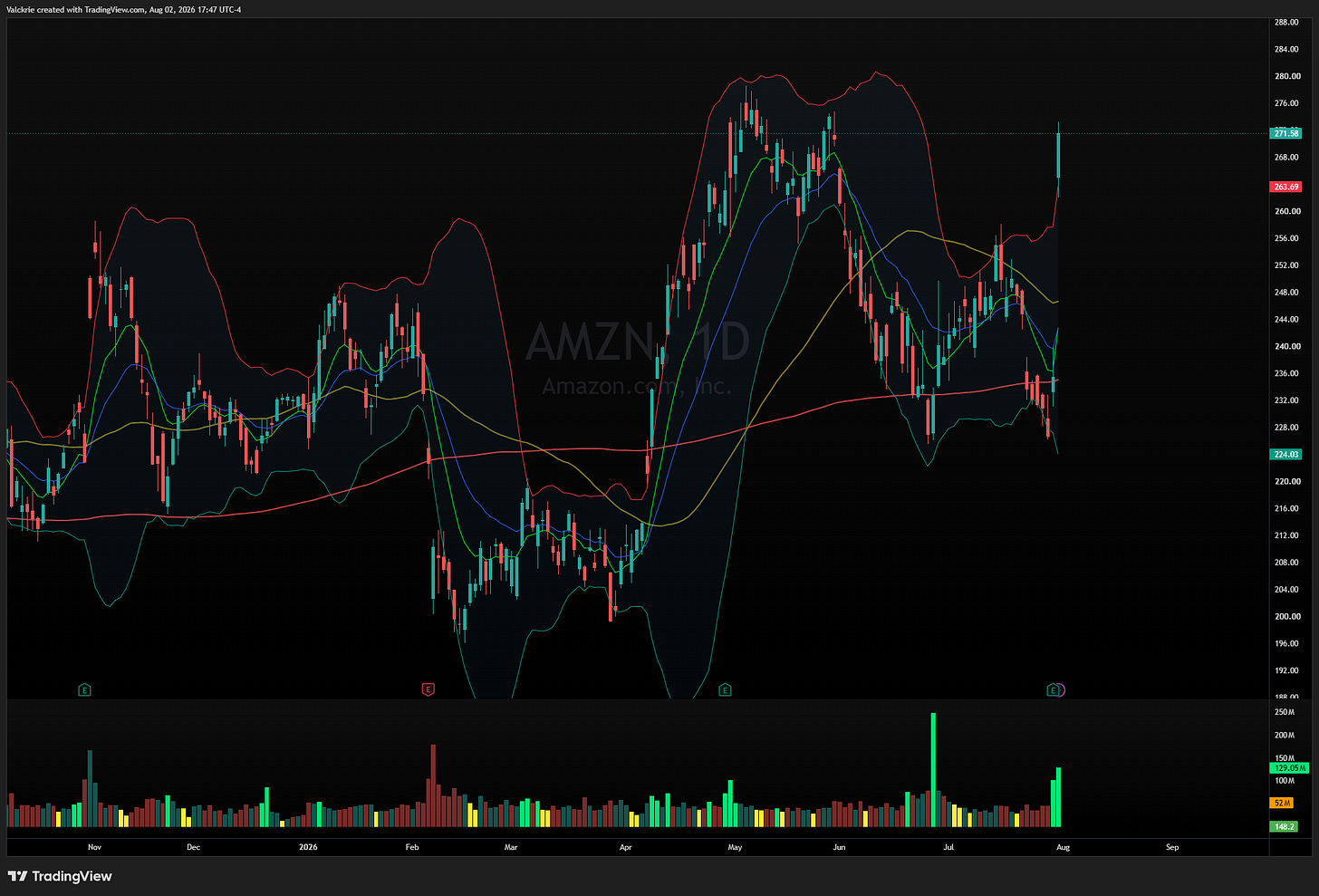Click the 192.00 price axis label

click(1286, 671)
